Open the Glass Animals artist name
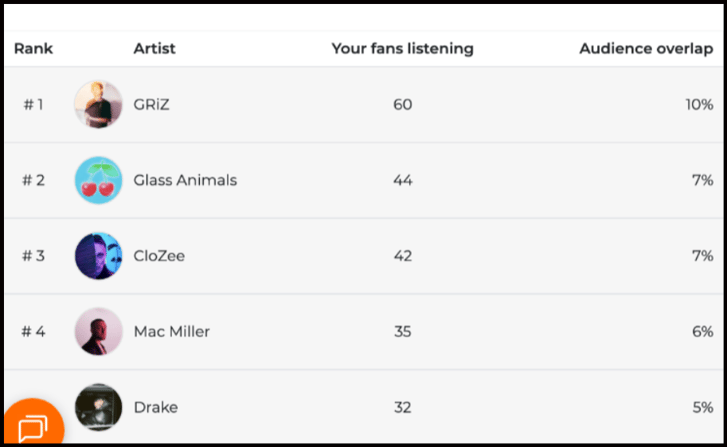The height and width of the screenshot is (447, 727). coord(185,181)
